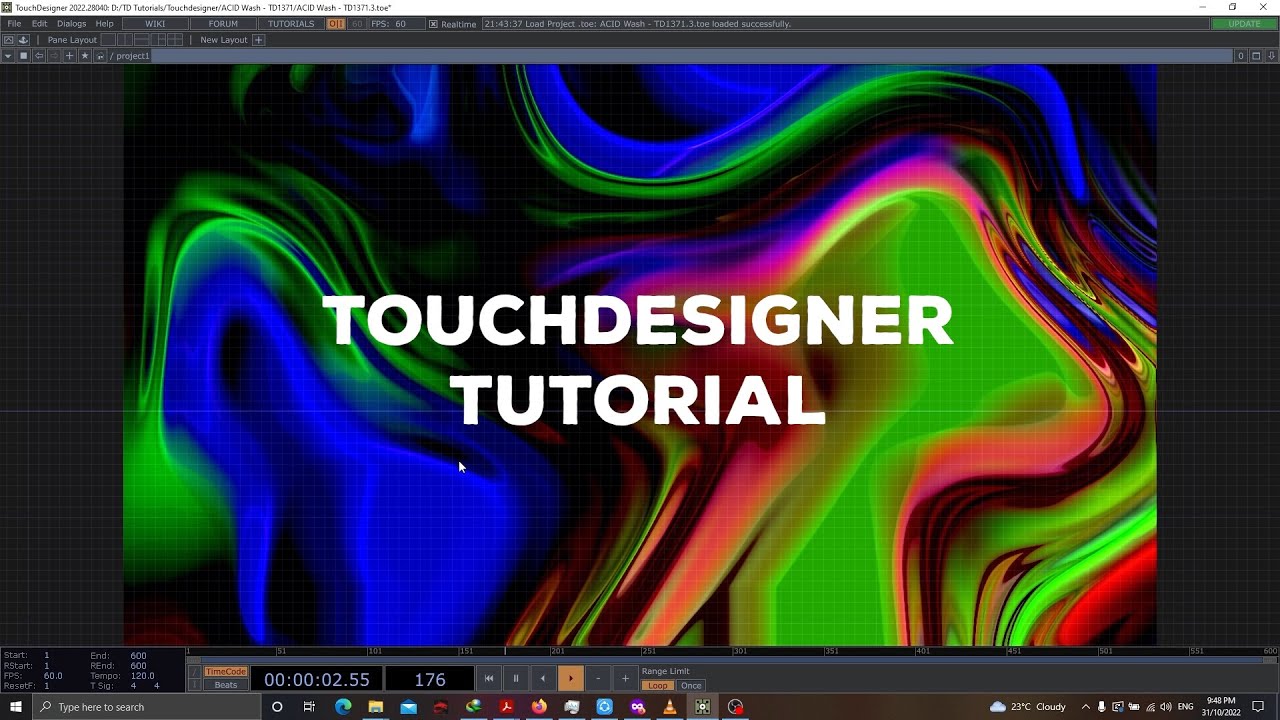Toggle the orange power on/off button
Viewport: 1280px width, 720px height.
(336, 23)
